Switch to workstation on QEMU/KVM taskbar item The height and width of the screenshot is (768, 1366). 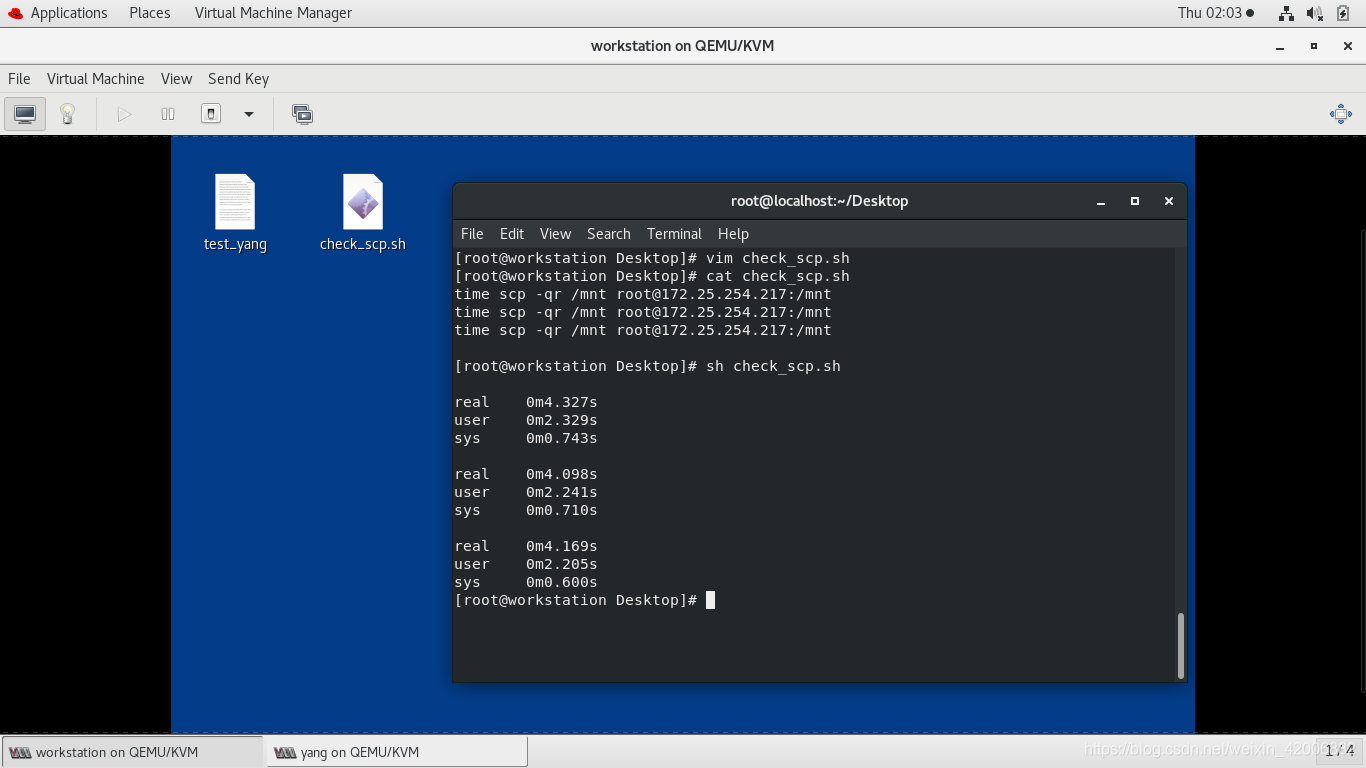tap(133, 752)
